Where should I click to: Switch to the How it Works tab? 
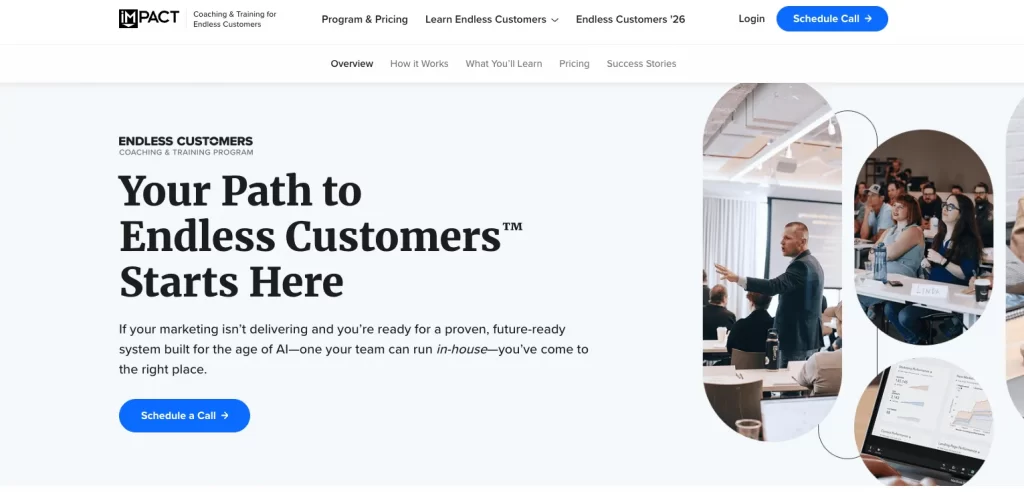(x=419, y=64)
